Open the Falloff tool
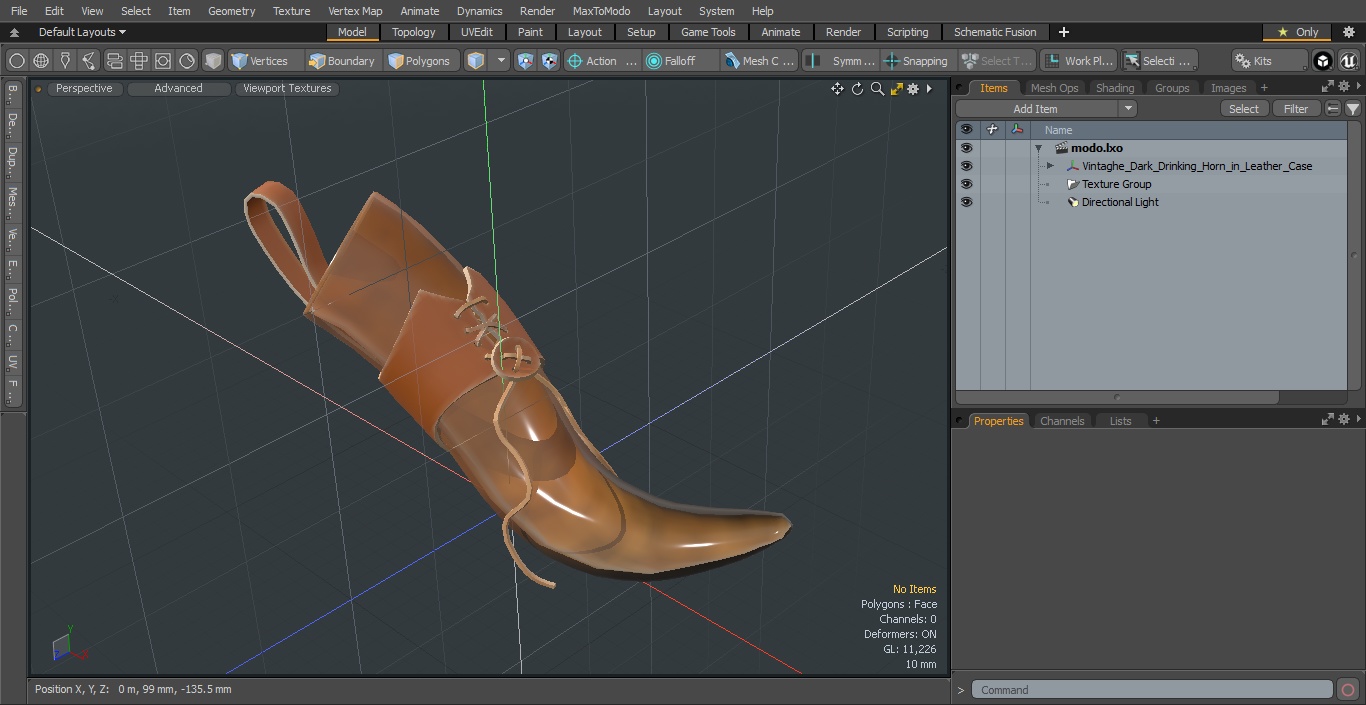The image size is (1366, 705). pos(681,61)
